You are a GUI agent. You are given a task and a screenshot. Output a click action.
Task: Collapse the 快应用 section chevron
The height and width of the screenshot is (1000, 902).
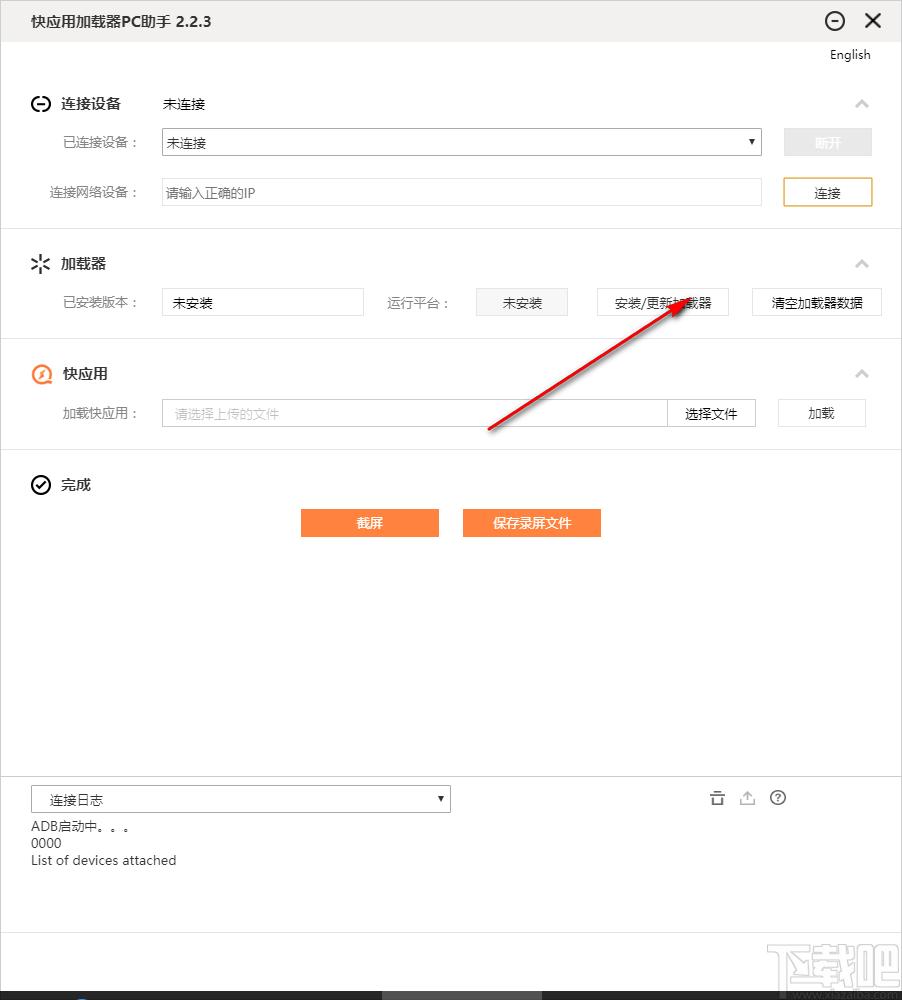(x=862, y=374)
